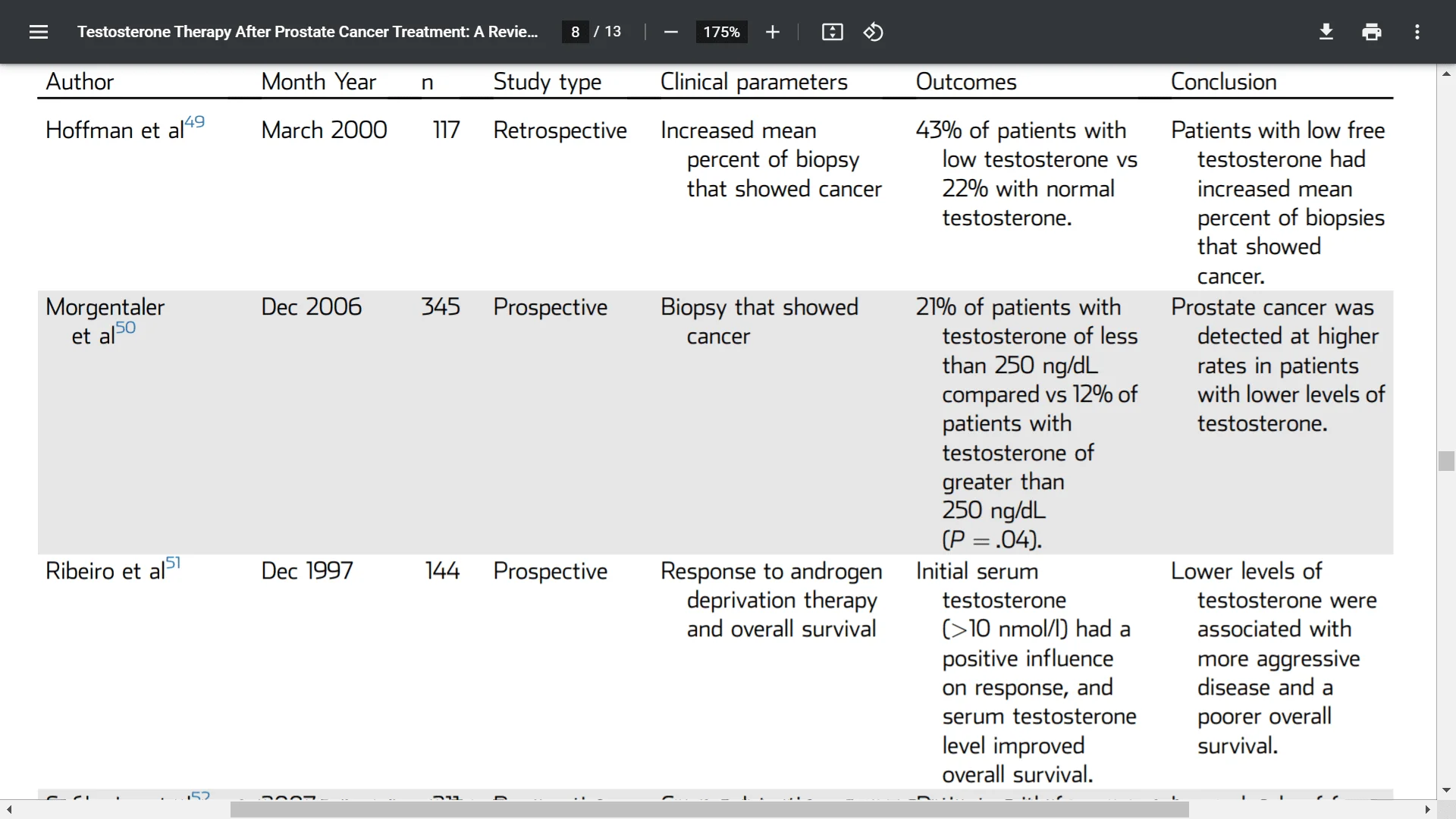Download the PDF file
1456x819 pixels.
click(x=1326, y=32)
